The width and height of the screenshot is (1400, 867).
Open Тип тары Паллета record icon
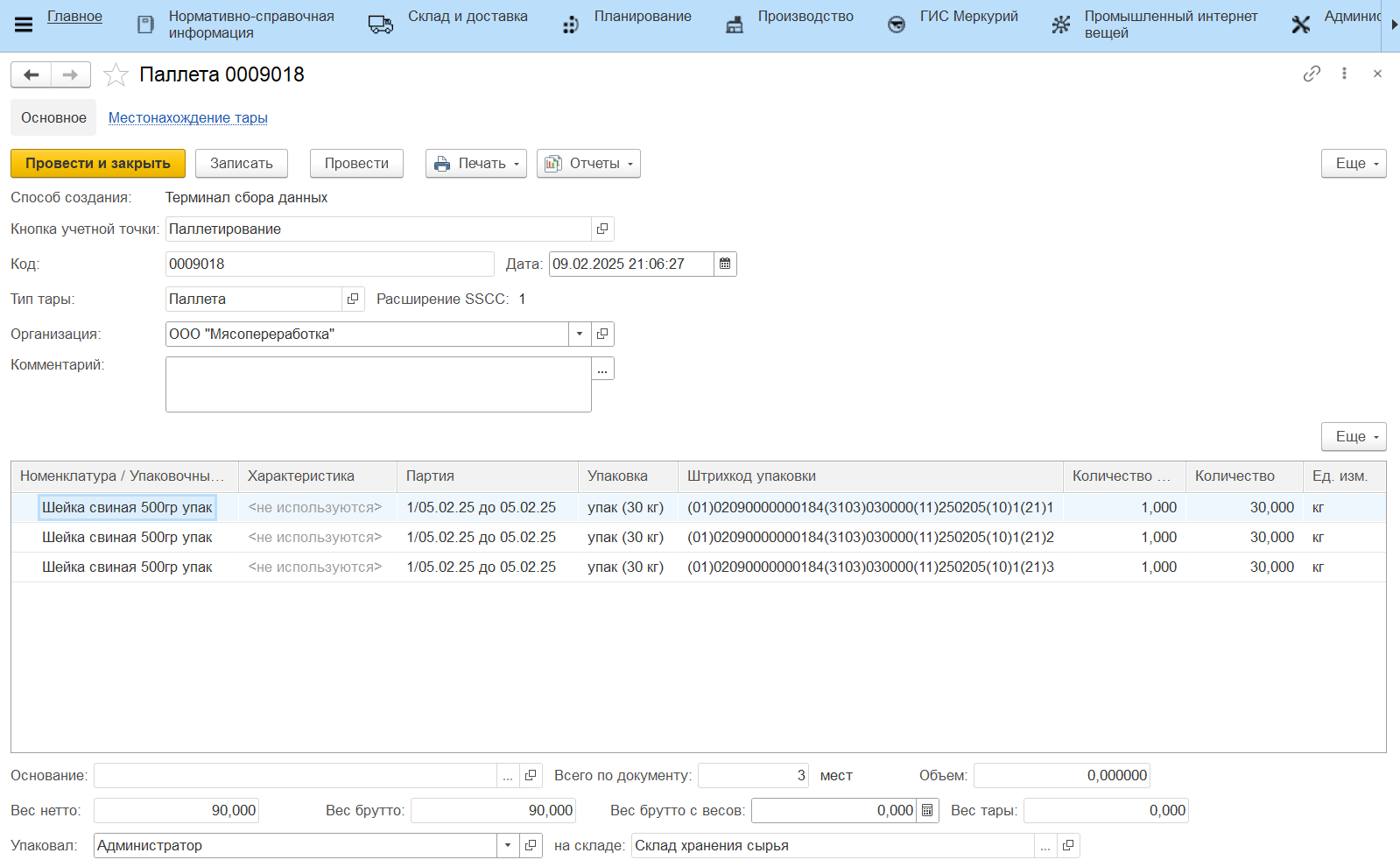(x=353, y=300)
